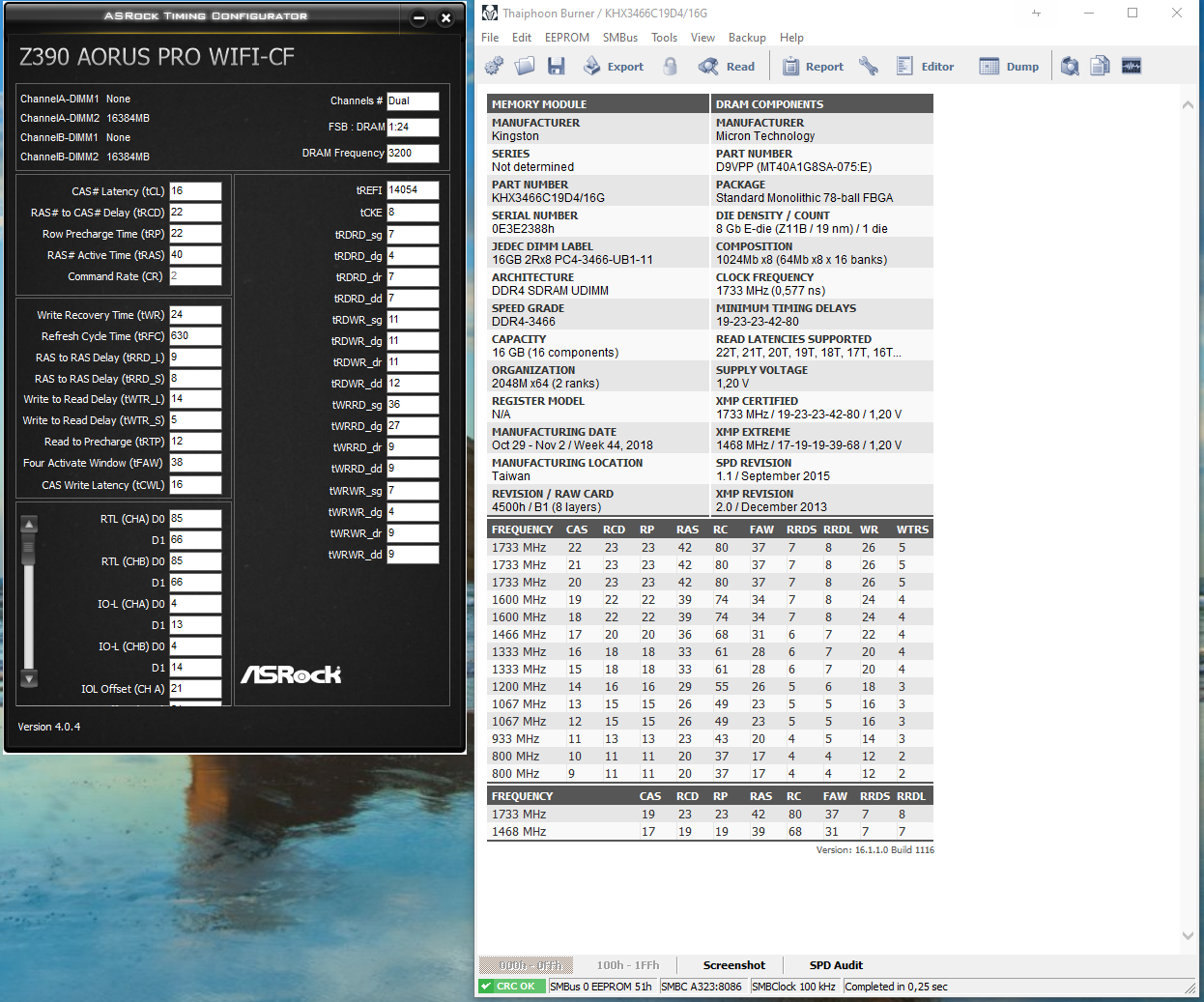Click the SMBClock 100 kHz status entry
This screenshot has width=1204, height=1002.
pyautogui.click(x=794, y=987)
